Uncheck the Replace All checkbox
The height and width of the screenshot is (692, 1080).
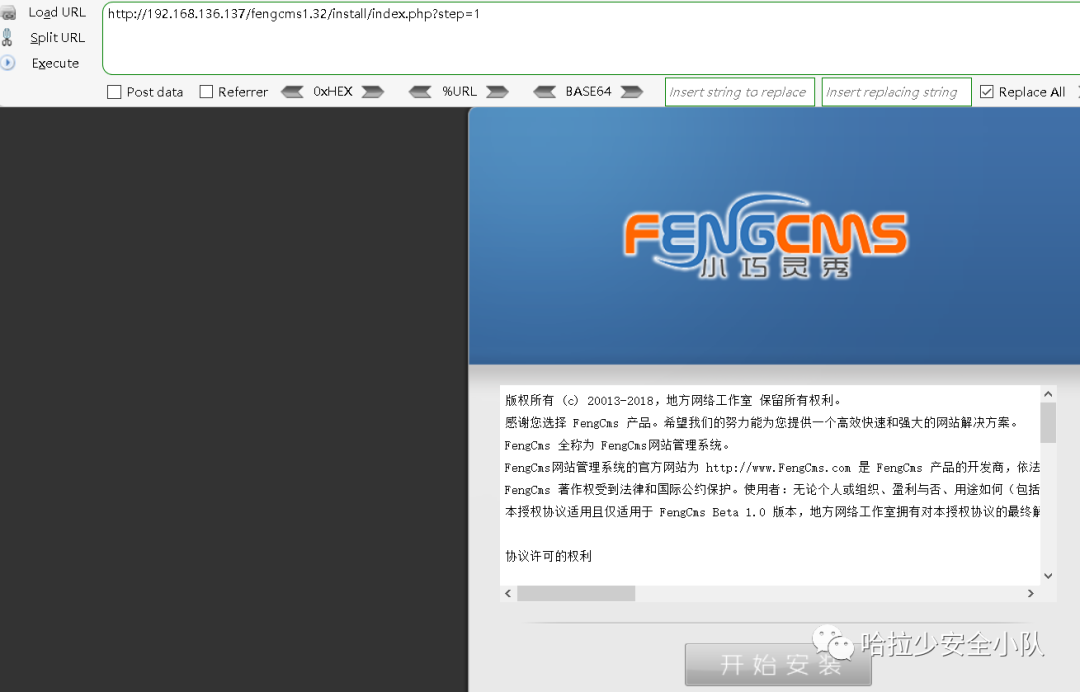986,92
